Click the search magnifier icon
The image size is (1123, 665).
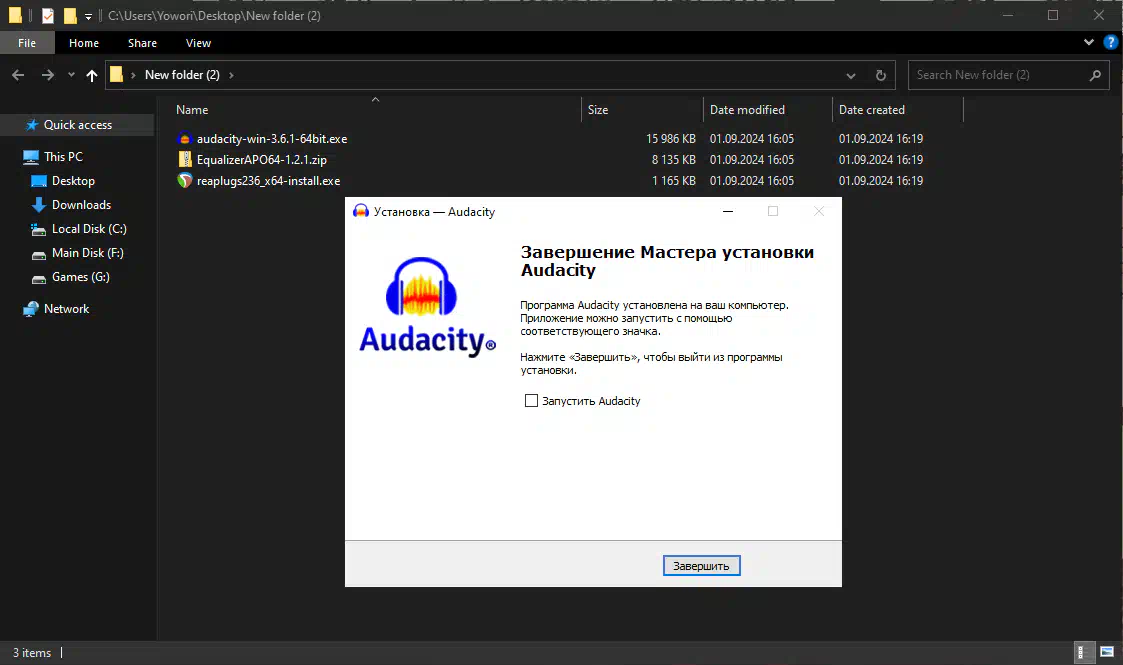[x=1095, y=75]
